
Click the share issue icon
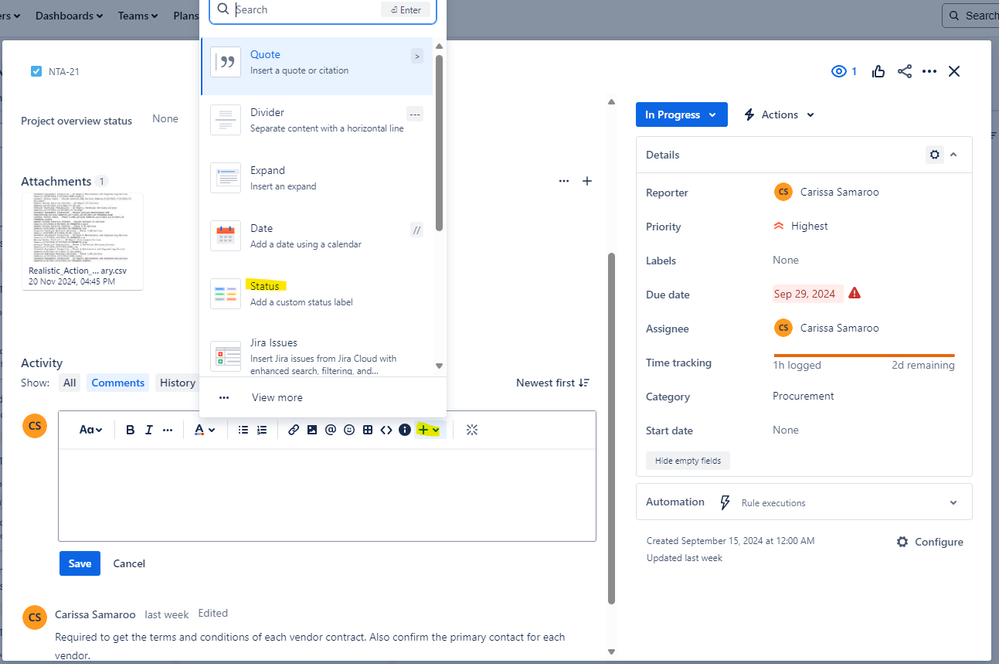coord(905,71)
